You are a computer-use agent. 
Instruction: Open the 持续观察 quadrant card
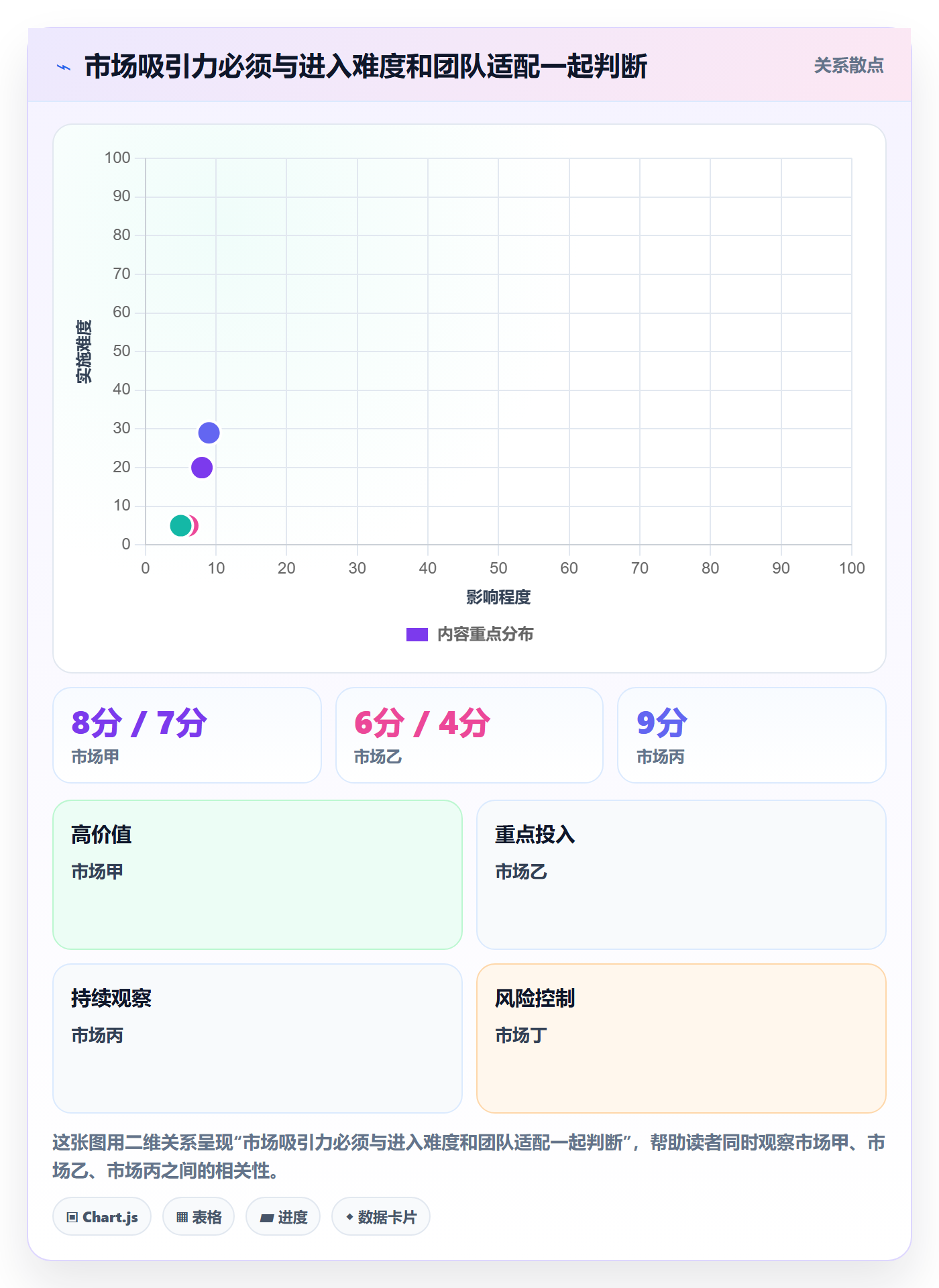click(x=258, y=1038)
